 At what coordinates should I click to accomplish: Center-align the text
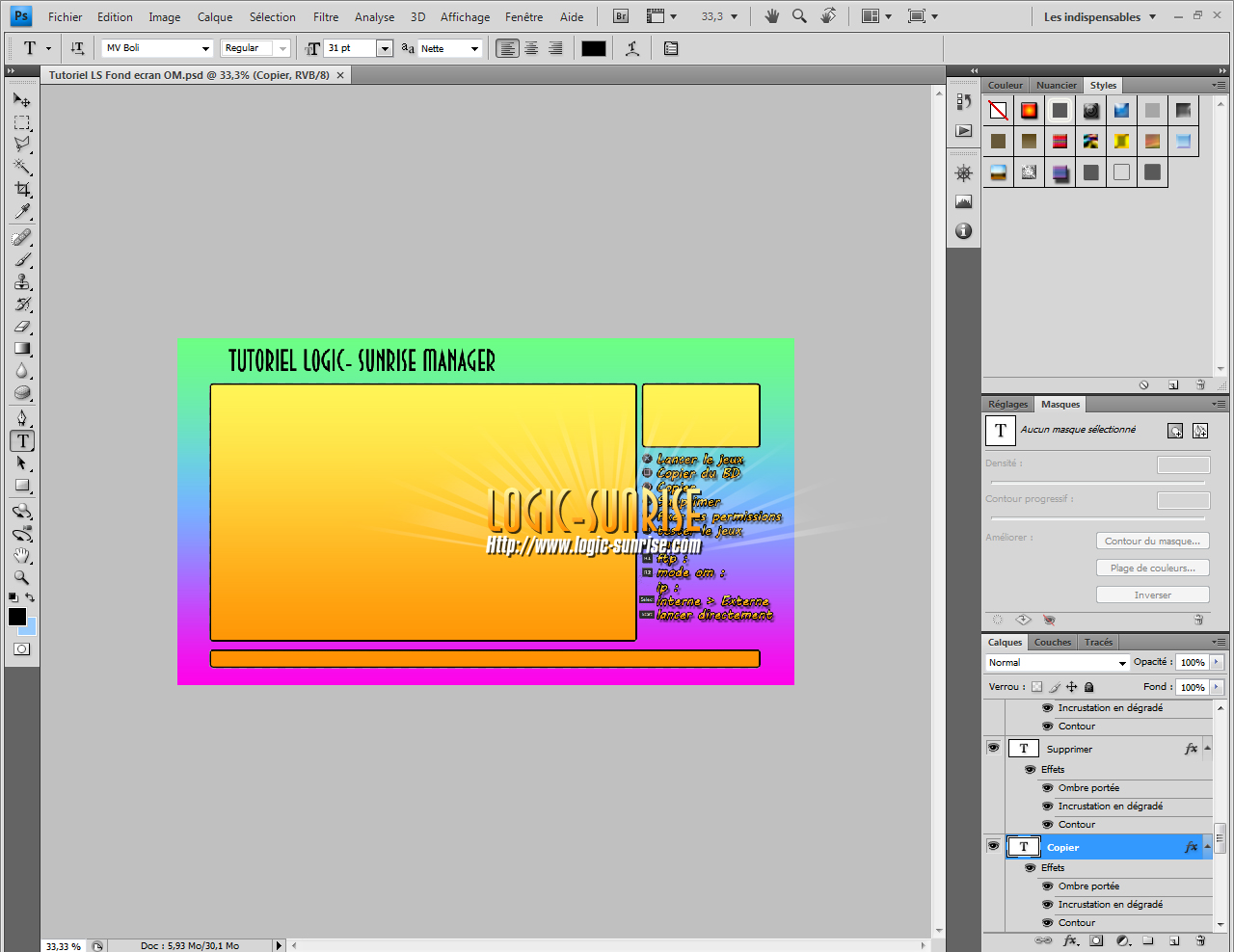pyautogui.click(x=531, y=48)
